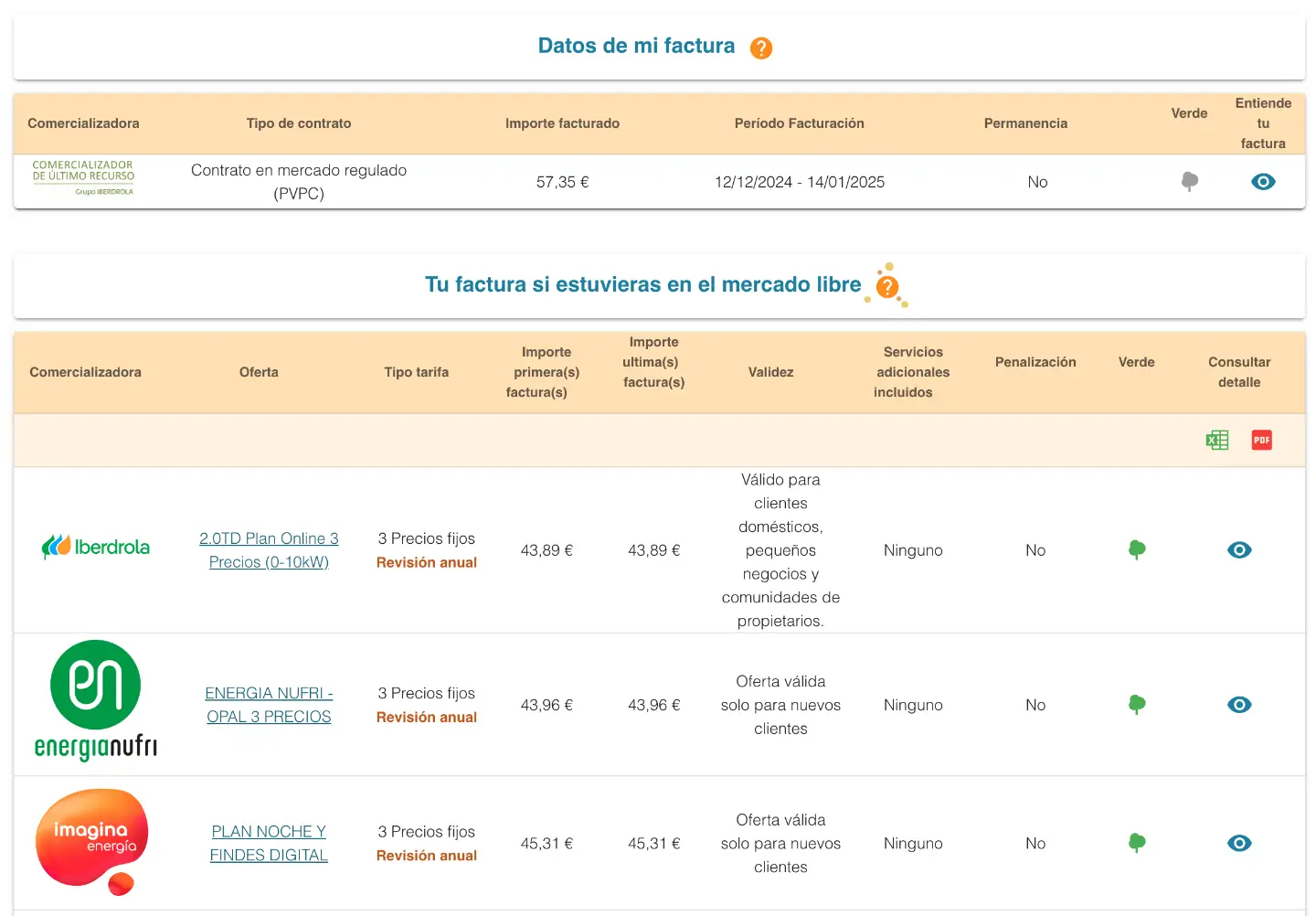Click Importe primera(s) factura(s) column header
1316x916 pixels.
[x=543, y=372]
